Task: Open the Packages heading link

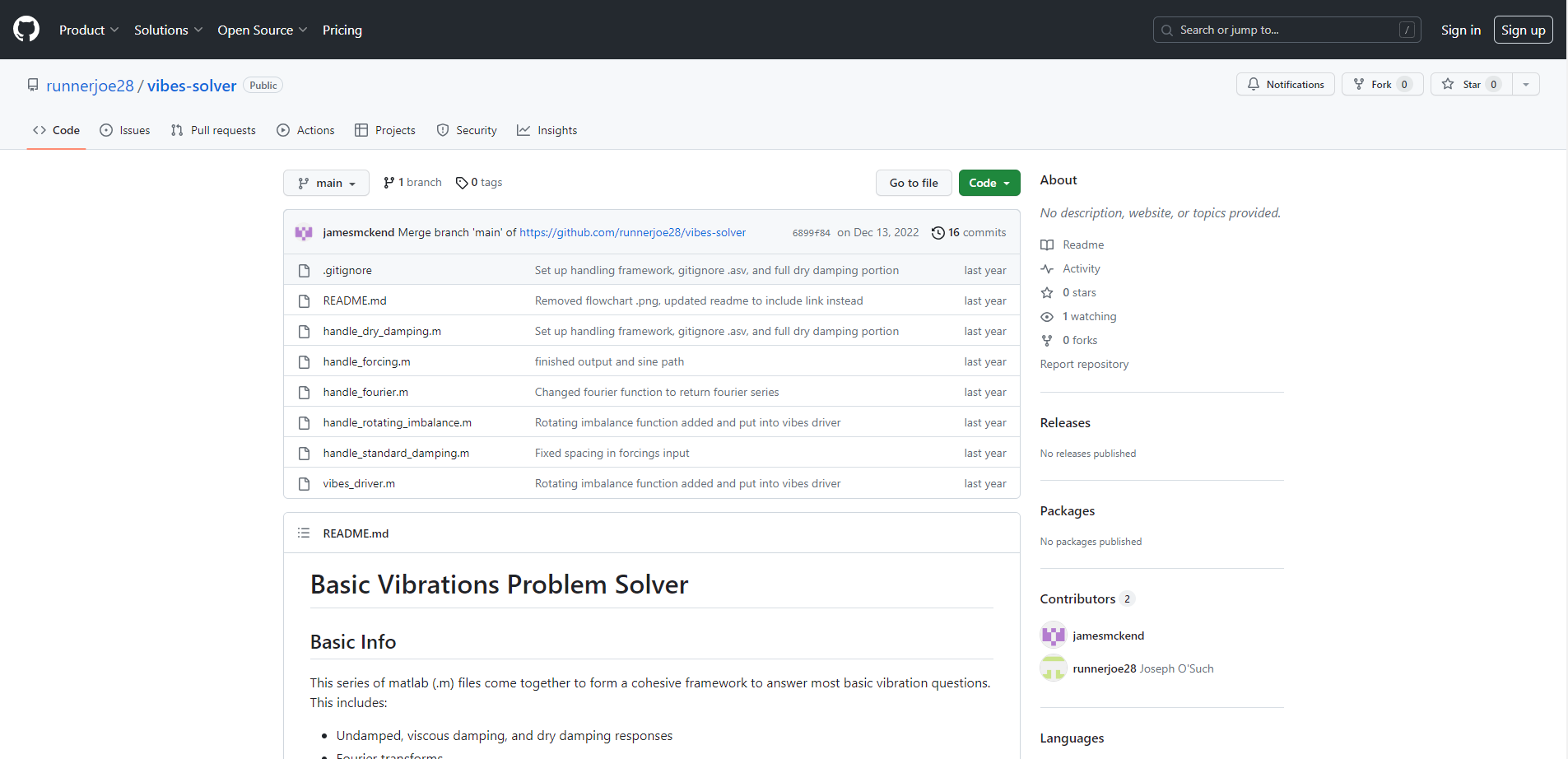Action: point(1068,510)
